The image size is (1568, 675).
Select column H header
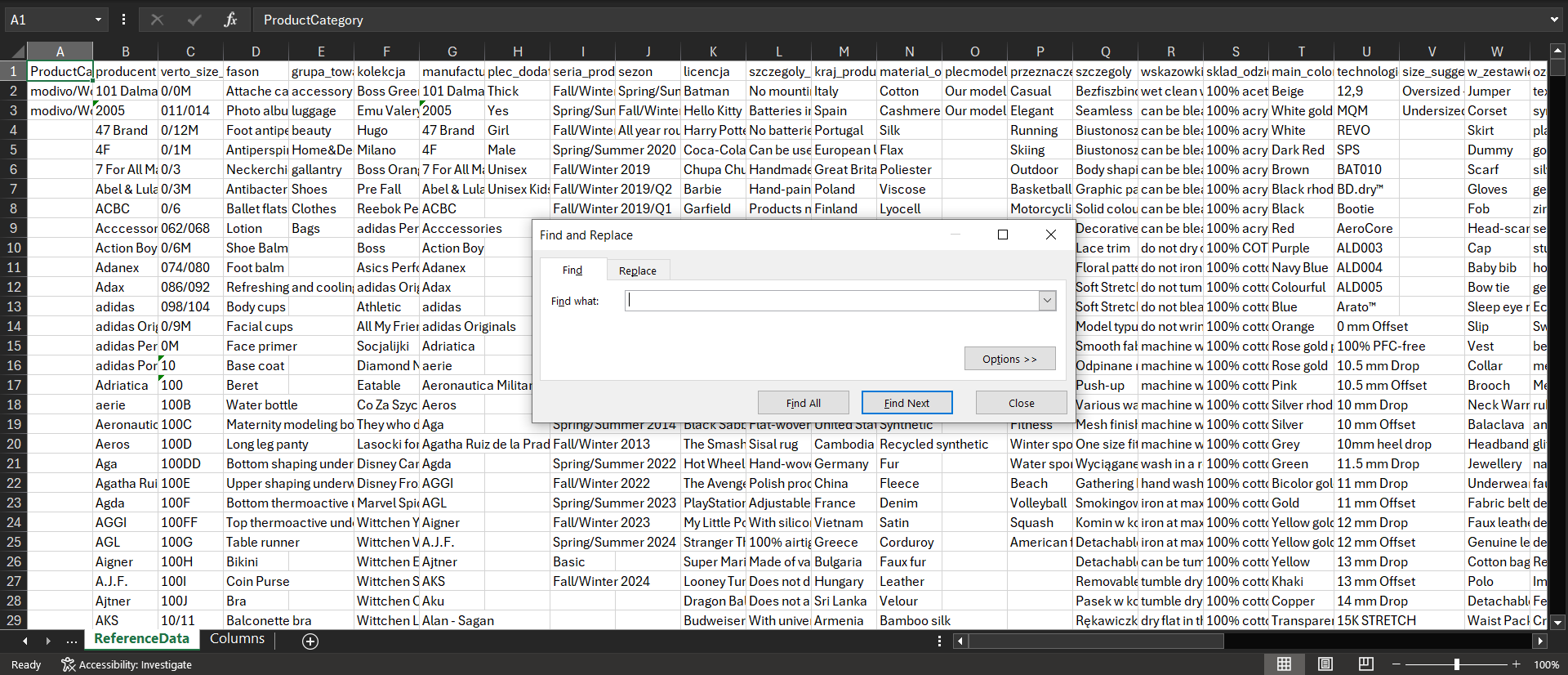(518, 51)
